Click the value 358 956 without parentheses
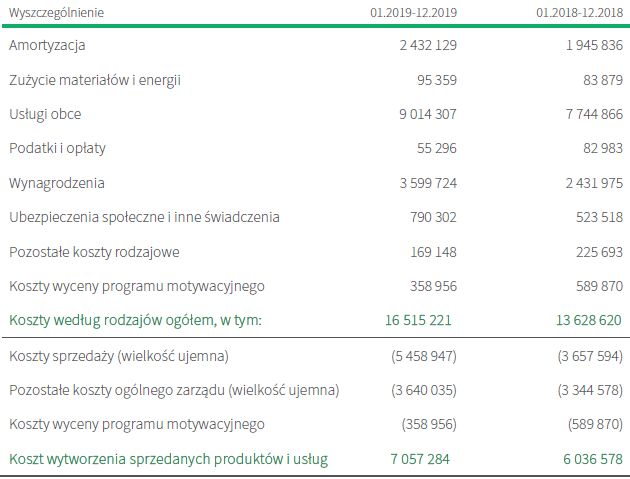The image size is (630, 479). [x=433, y=287]
